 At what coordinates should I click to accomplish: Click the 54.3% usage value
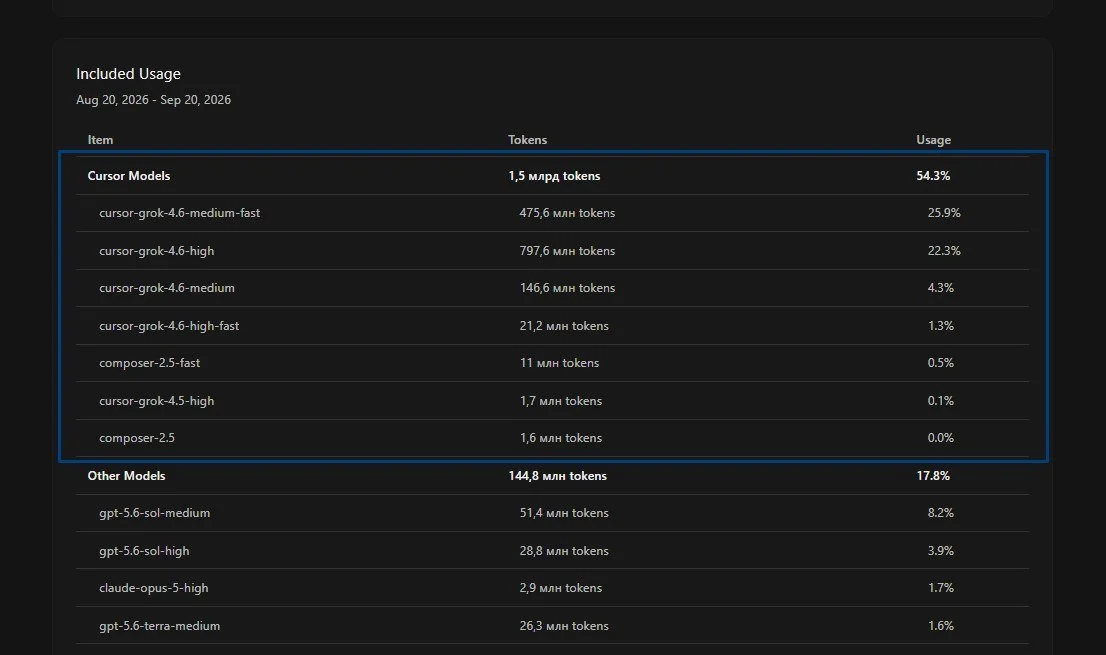933,176
